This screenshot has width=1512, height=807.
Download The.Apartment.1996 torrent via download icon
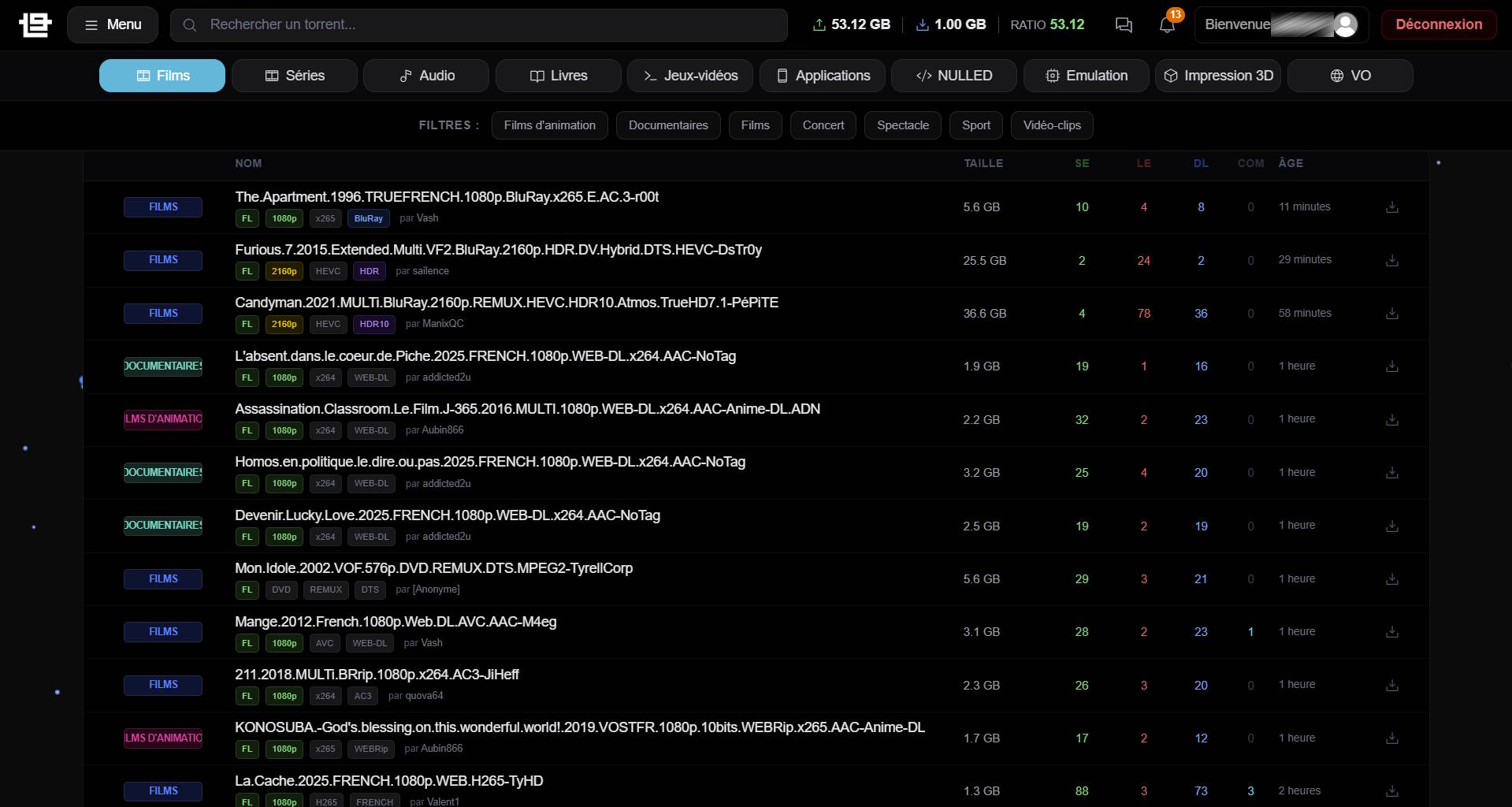click(x=1391, y=207)
